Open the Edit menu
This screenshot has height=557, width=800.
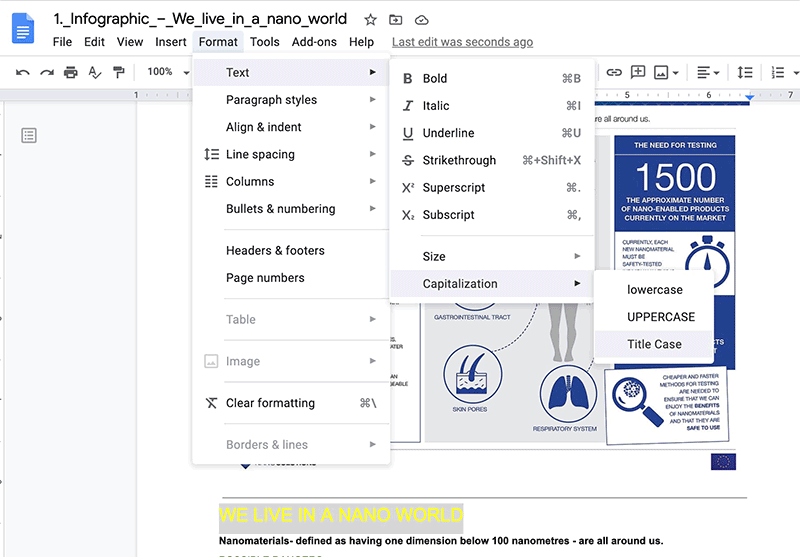[94, 42]
